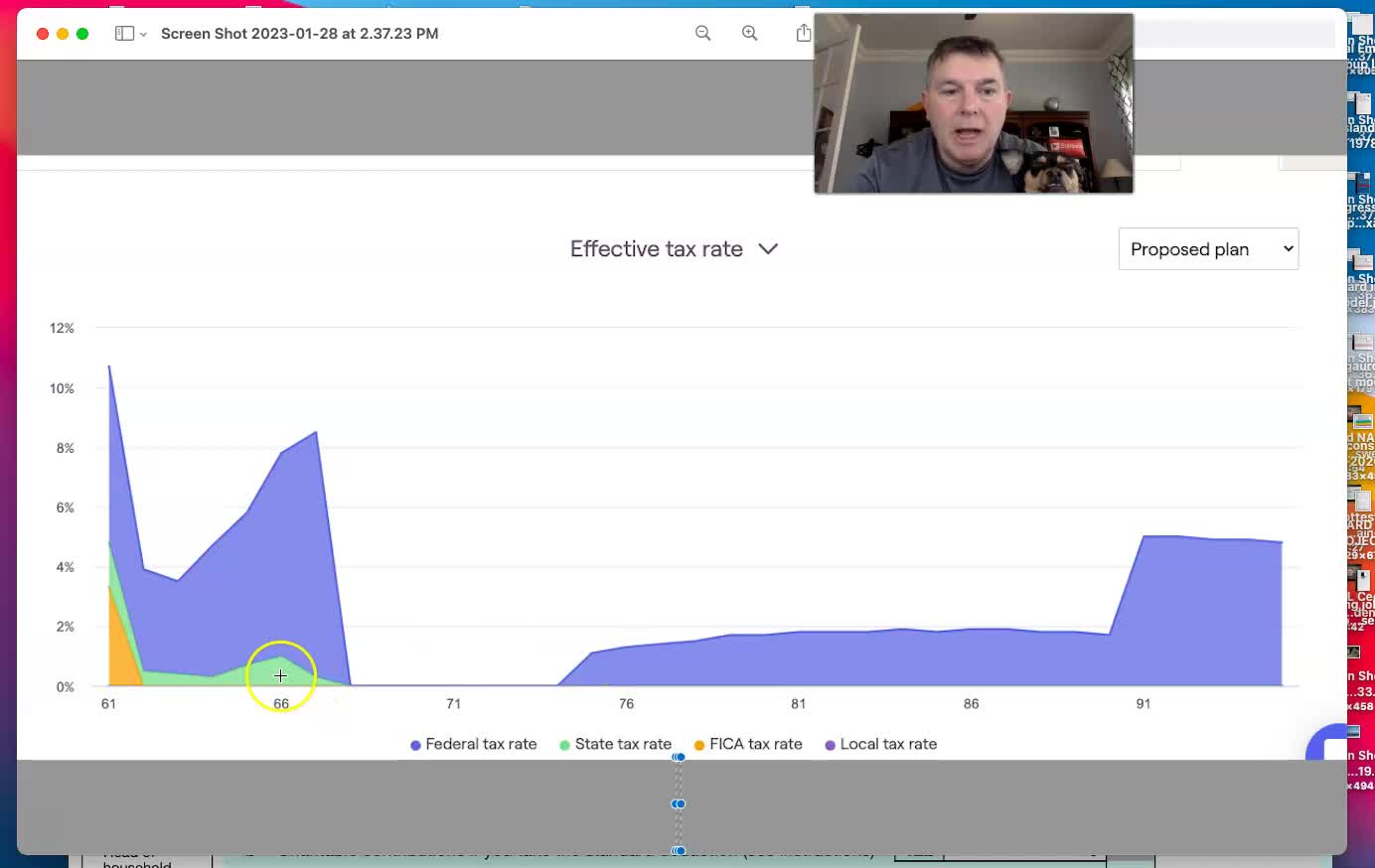1375x868 pixels.
Task: Click the video call webcam thumbnail
Action: [x=974, y=103]
